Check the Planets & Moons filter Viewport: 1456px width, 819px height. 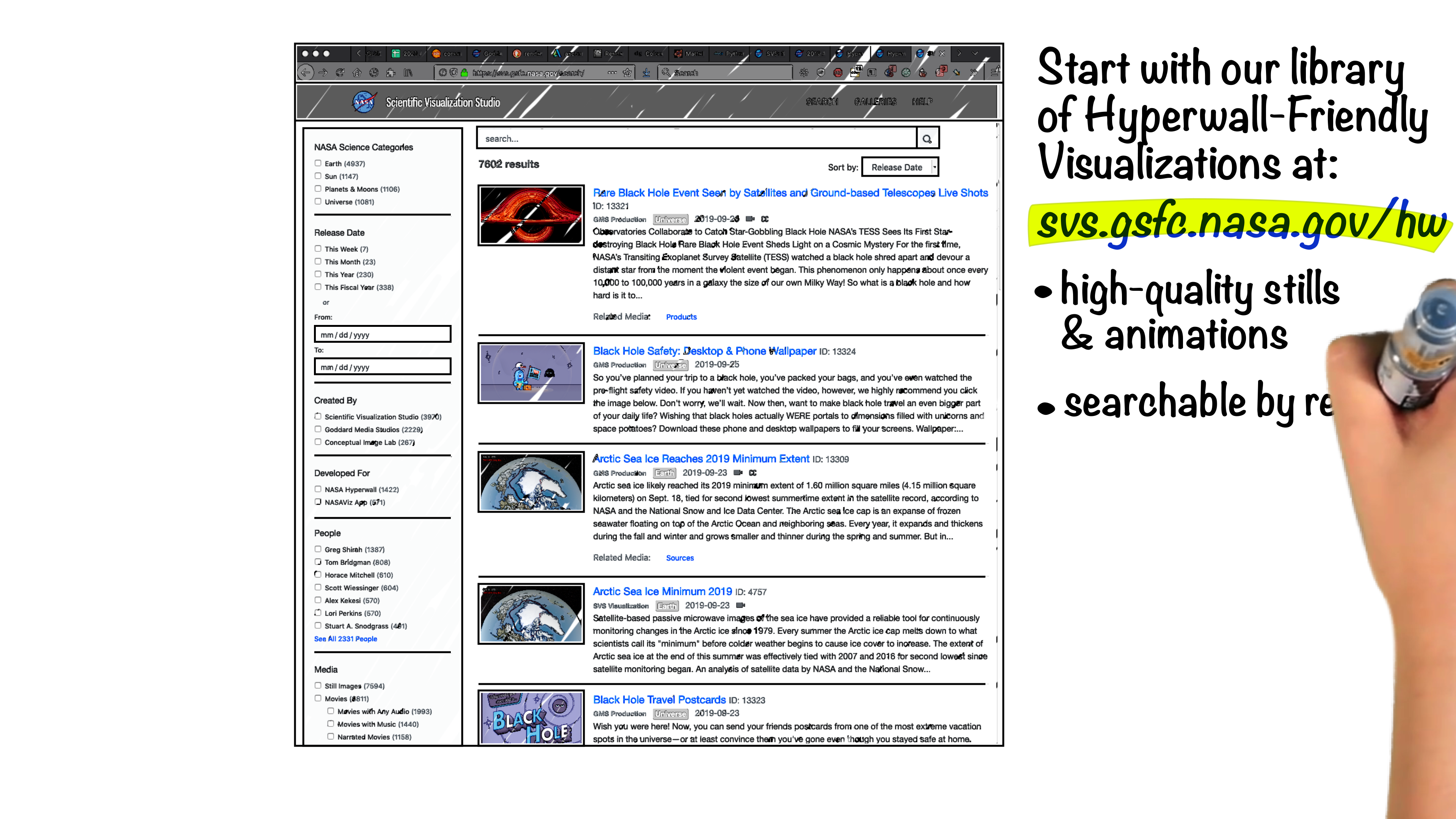pyautogui.click(x=318, y=189)
